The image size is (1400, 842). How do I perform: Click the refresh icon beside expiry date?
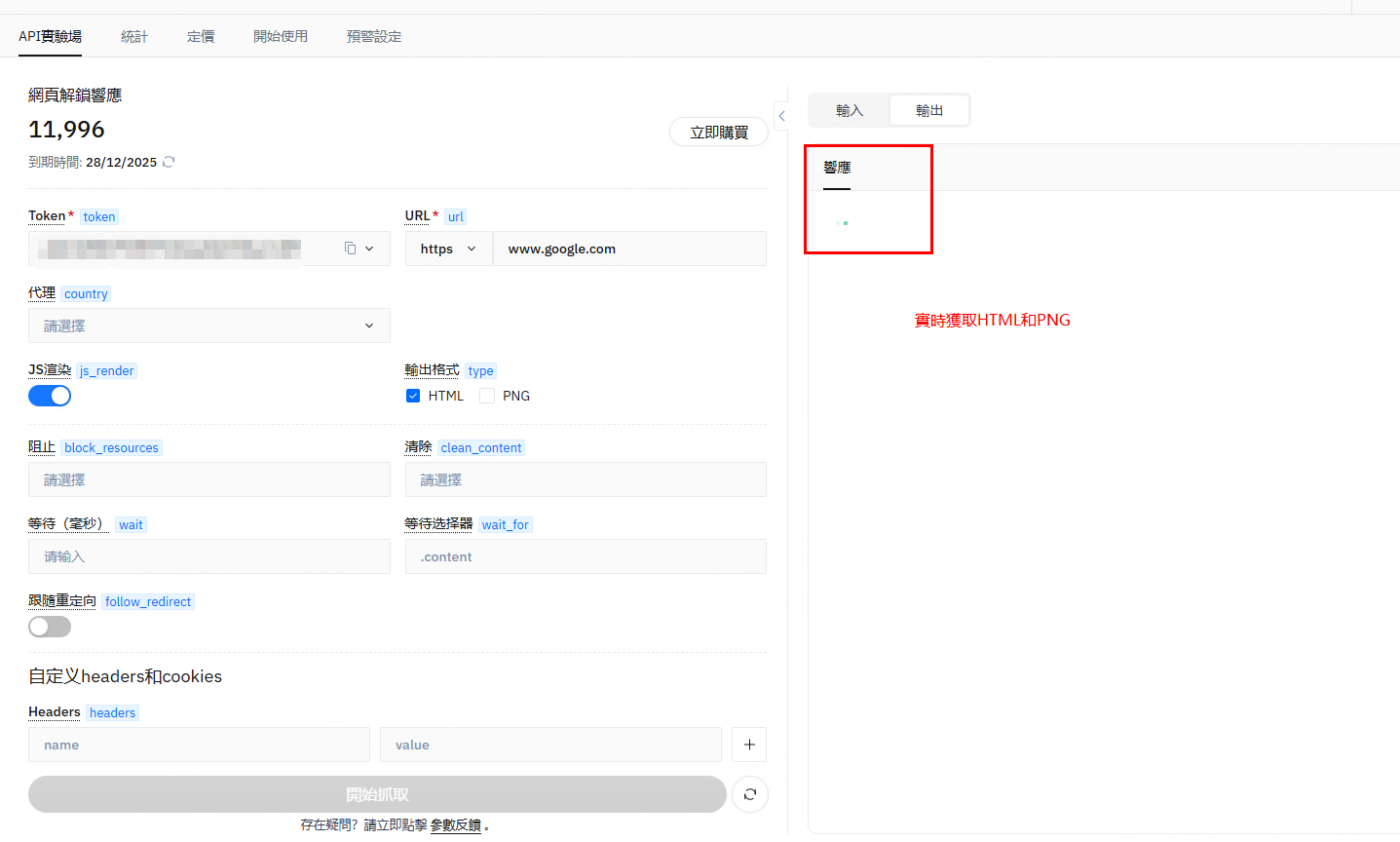click(169, 162)
